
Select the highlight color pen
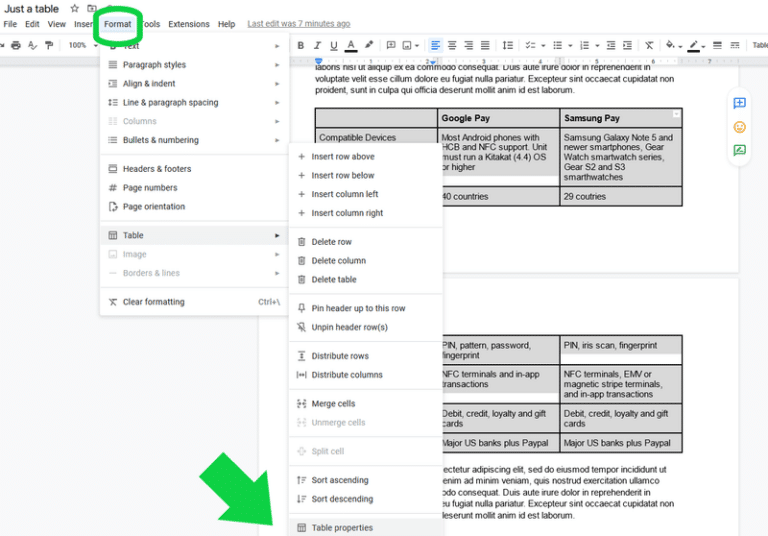[369, 45]
